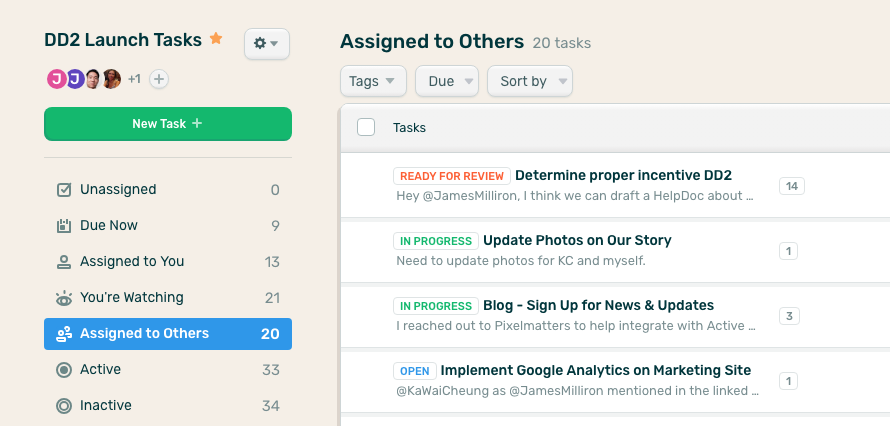Expand the Due filter dropdown
The width and height of the screenshot is (890, 426).
click(447, 82)
